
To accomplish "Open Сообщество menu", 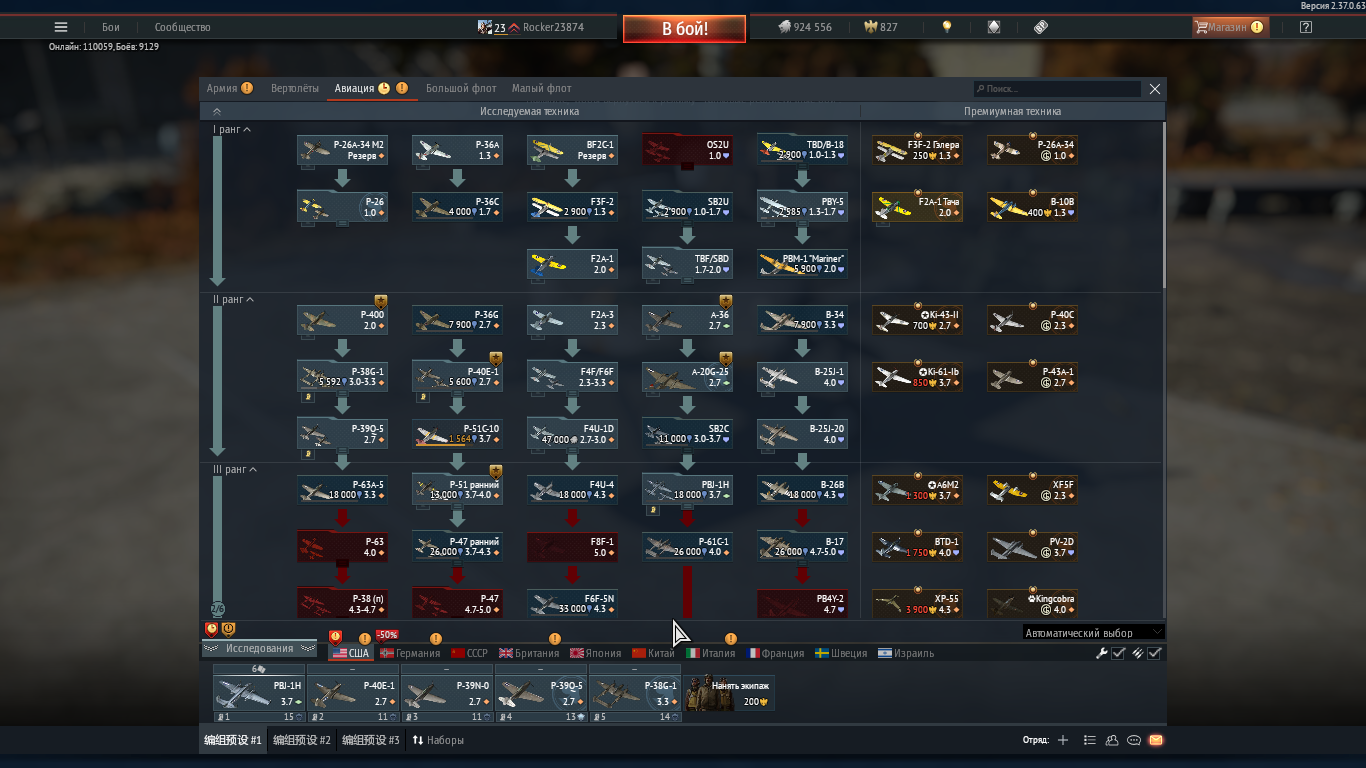I will click(x=183, y=27).
